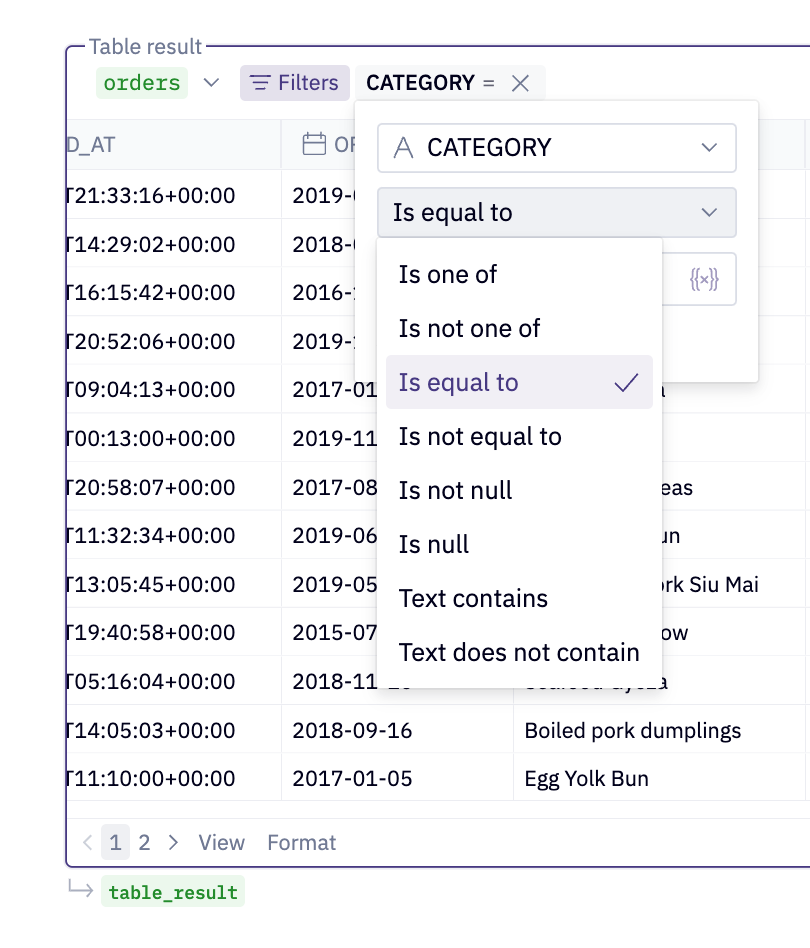810x948 pixels.
Task: Expand the orders table chevron
Action: point(211,83)
